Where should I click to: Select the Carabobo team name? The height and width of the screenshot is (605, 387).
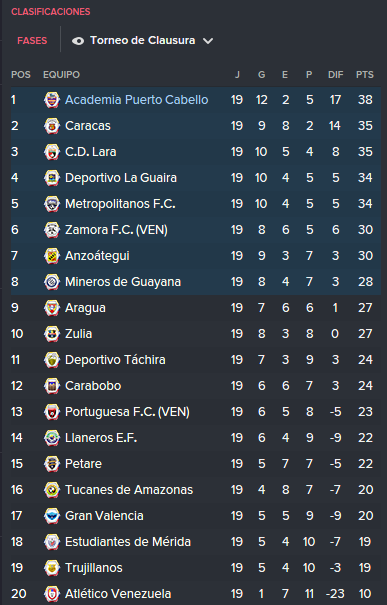click(x=93, y=386)
